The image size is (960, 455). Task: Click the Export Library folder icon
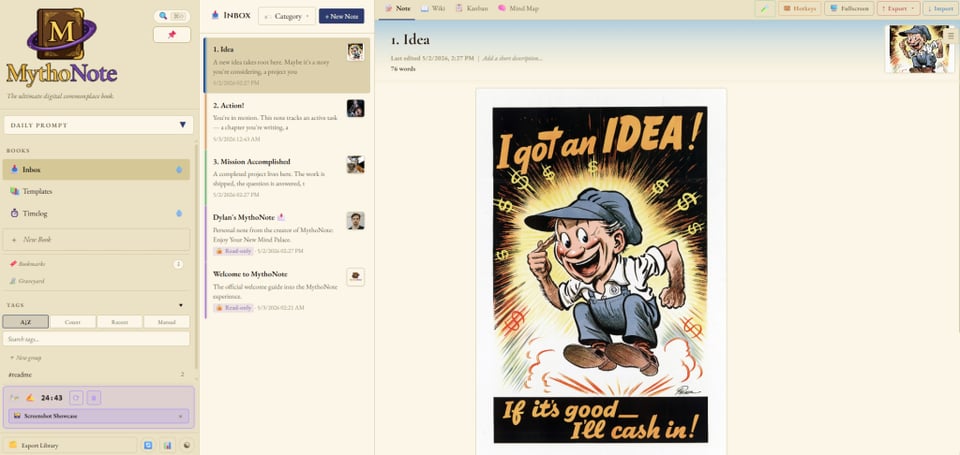[x=12, y=445]
